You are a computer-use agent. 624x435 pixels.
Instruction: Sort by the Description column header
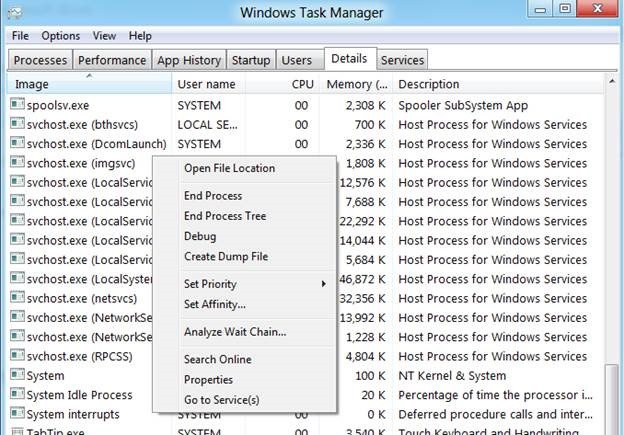[499, 84]
